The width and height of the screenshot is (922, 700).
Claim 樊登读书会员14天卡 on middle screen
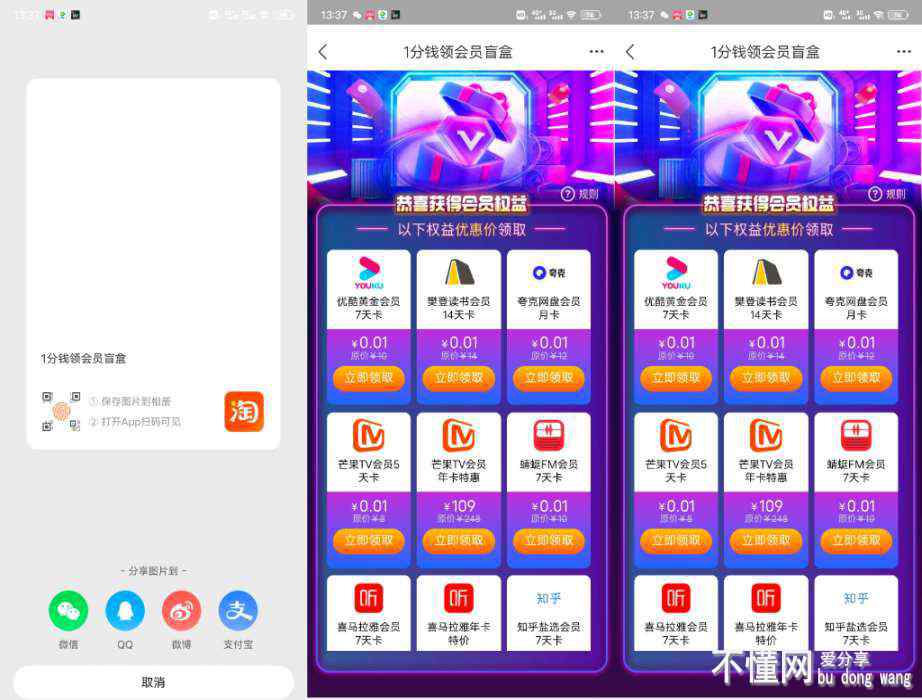[459, 378]
